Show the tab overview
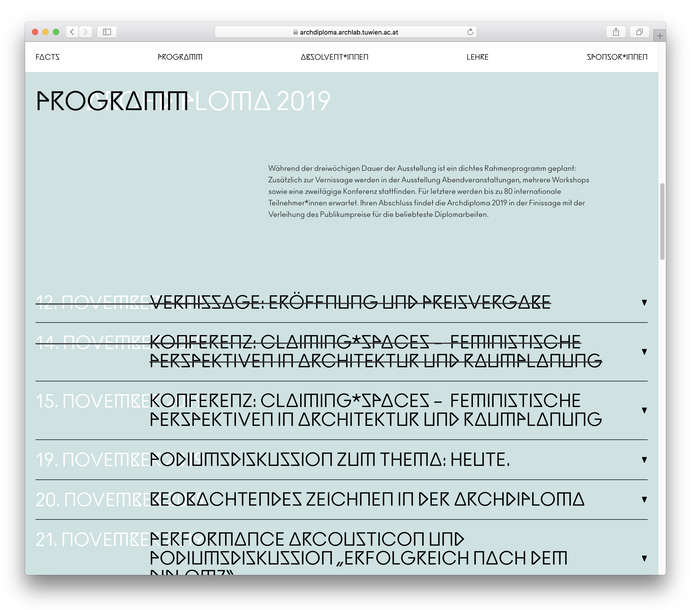 [x=638, y=32]
